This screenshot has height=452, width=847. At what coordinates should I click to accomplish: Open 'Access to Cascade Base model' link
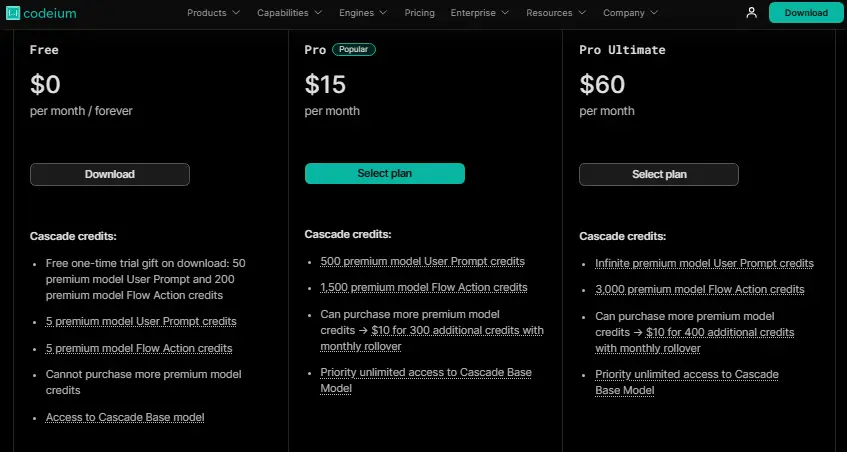point(125,418)
